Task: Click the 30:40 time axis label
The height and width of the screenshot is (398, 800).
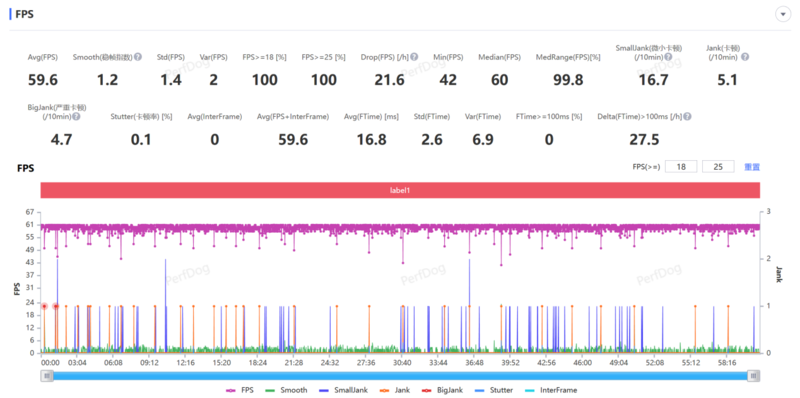Action: click(402, 363)
